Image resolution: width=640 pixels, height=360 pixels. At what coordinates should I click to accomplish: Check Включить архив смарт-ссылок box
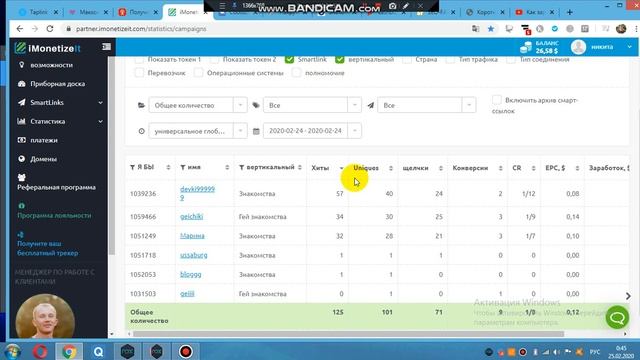click(497, 100)
